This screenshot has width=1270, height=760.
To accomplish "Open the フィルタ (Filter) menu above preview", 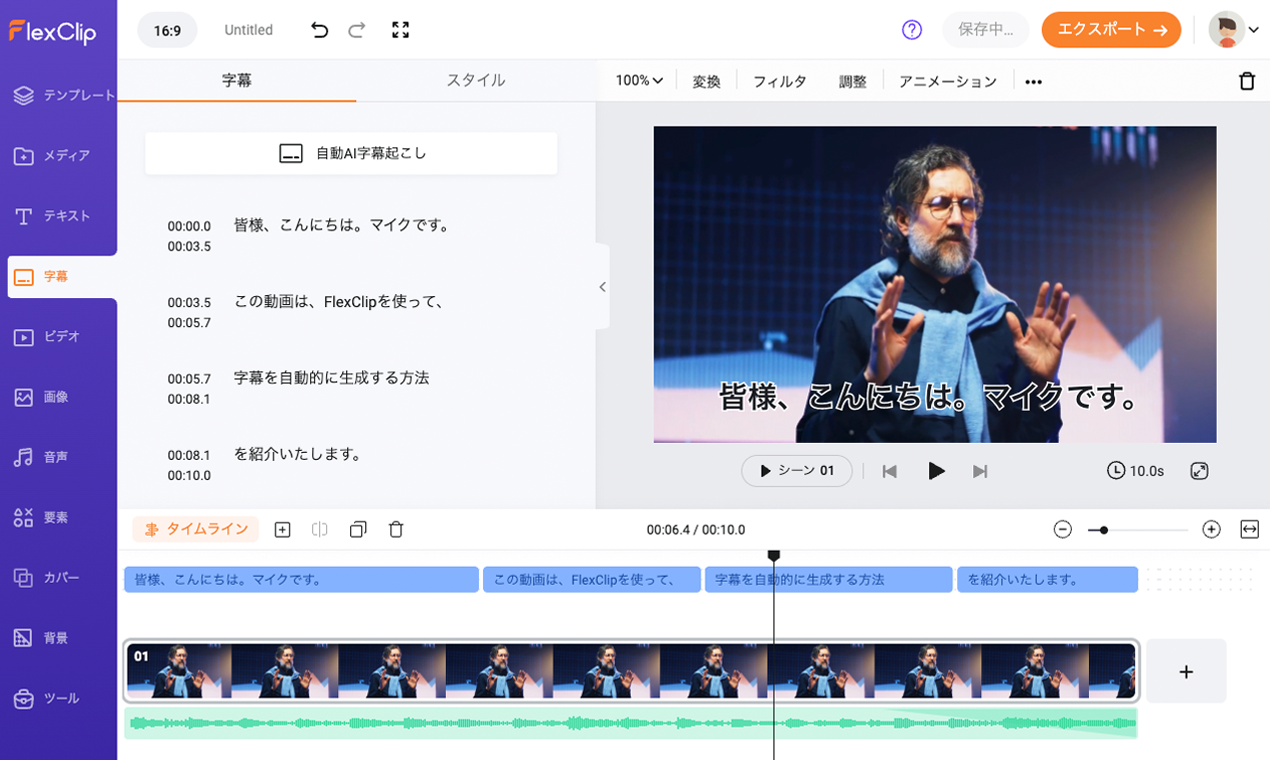I will click(780, 80).
